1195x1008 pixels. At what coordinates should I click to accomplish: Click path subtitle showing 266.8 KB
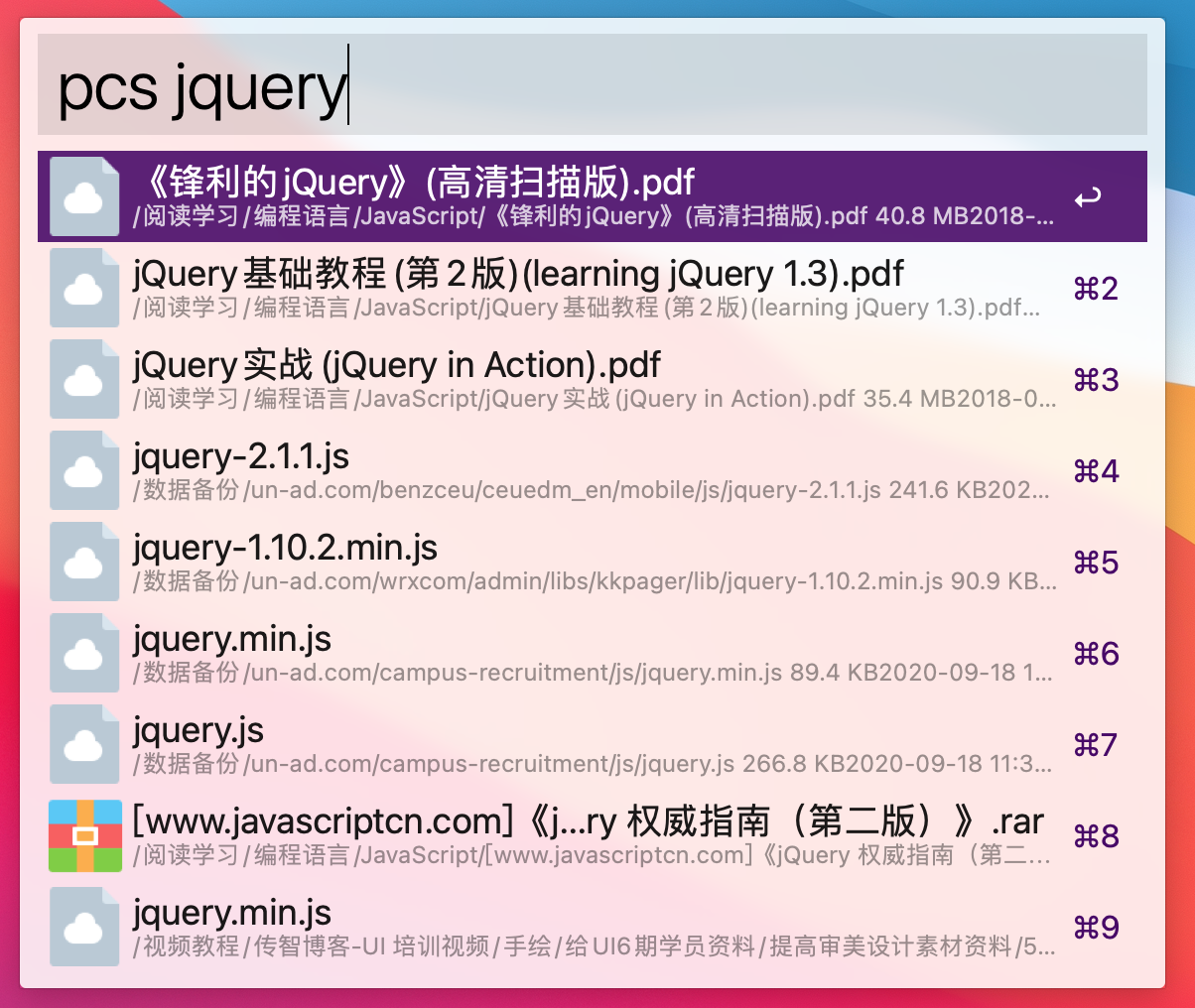(x=593, y=764)
